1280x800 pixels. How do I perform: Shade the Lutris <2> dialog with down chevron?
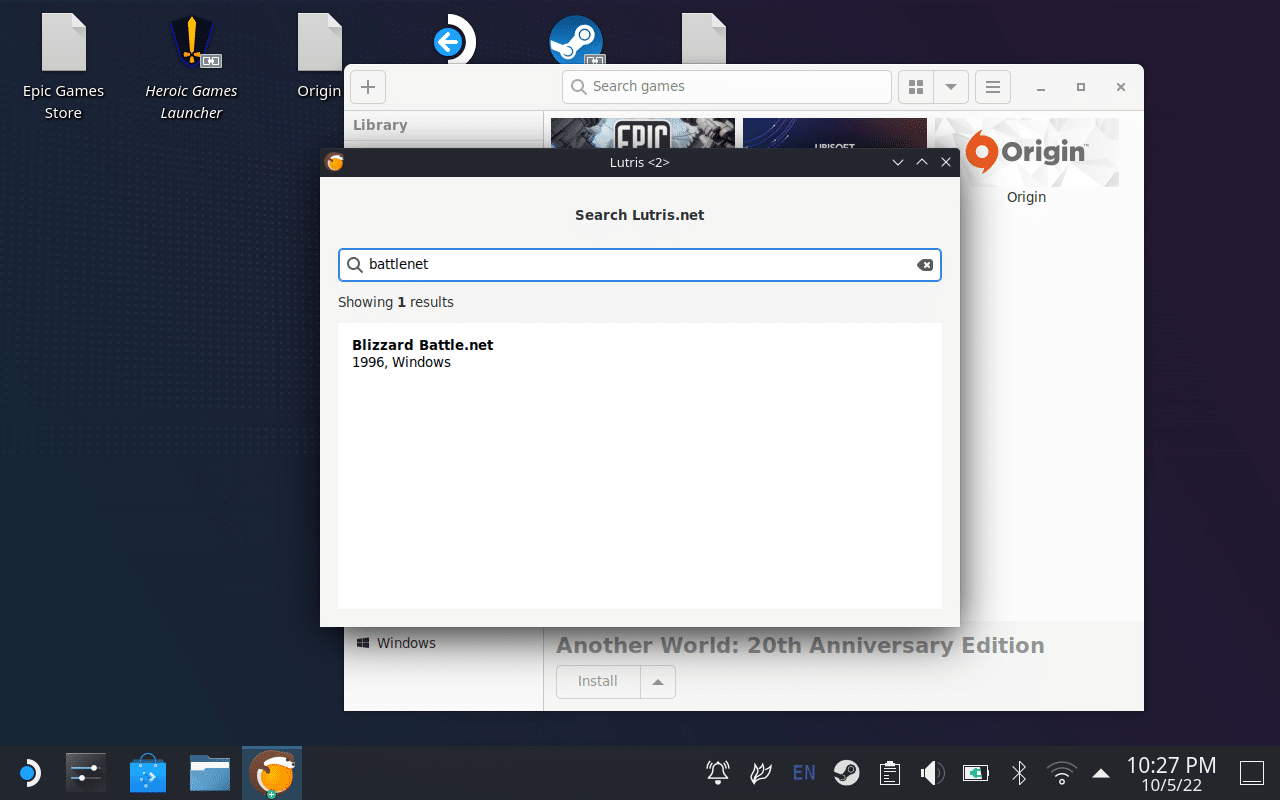[x=898, y=162]
